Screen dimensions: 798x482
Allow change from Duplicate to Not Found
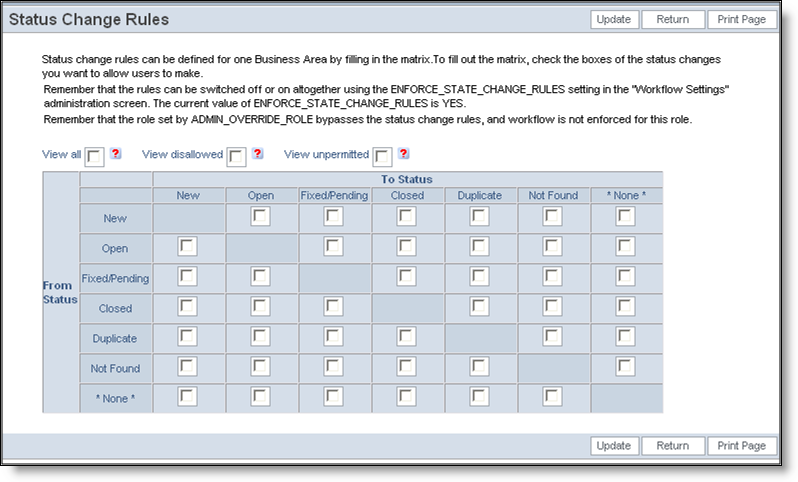552,336
